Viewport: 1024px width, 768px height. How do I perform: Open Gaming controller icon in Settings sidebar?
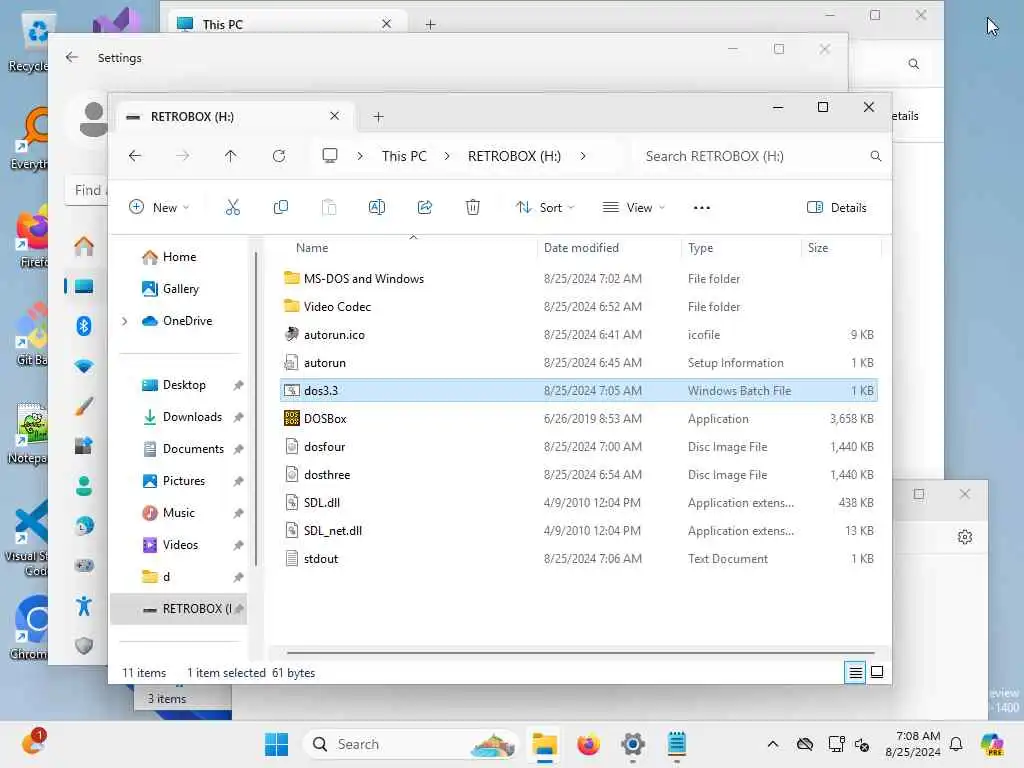(84, 566)
